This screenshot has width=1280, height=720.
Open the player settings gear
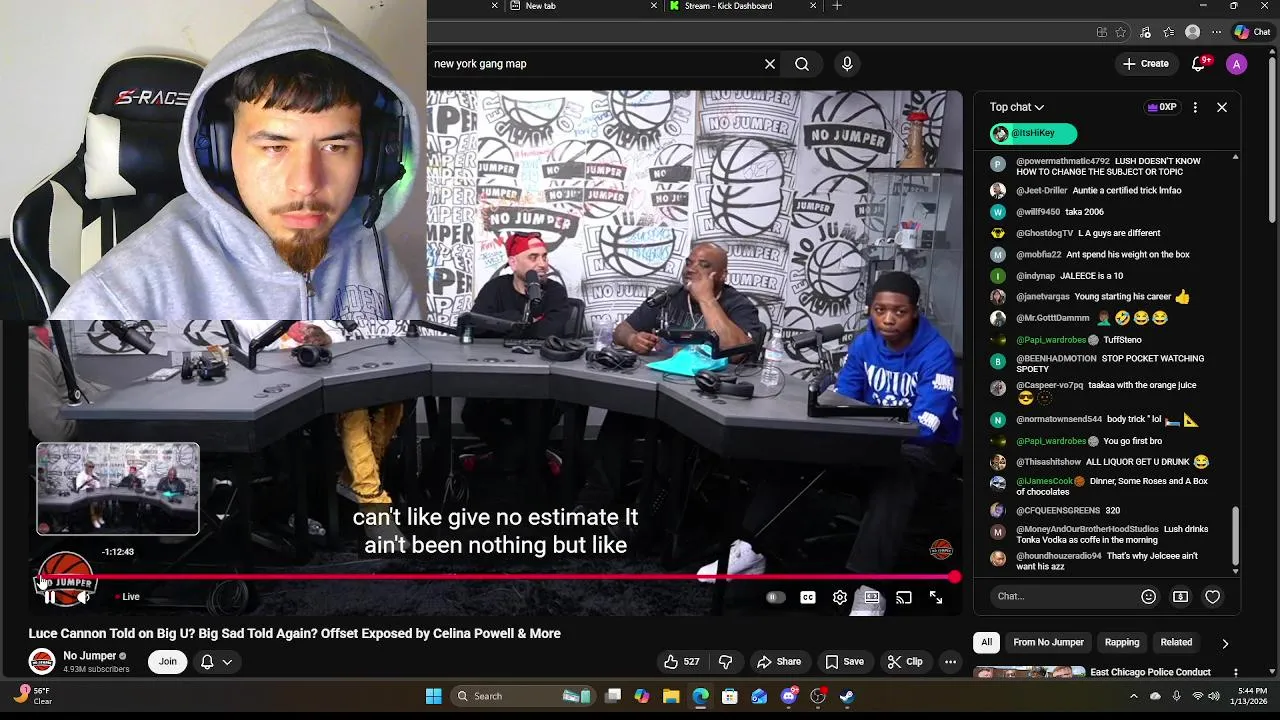(840, 597)
